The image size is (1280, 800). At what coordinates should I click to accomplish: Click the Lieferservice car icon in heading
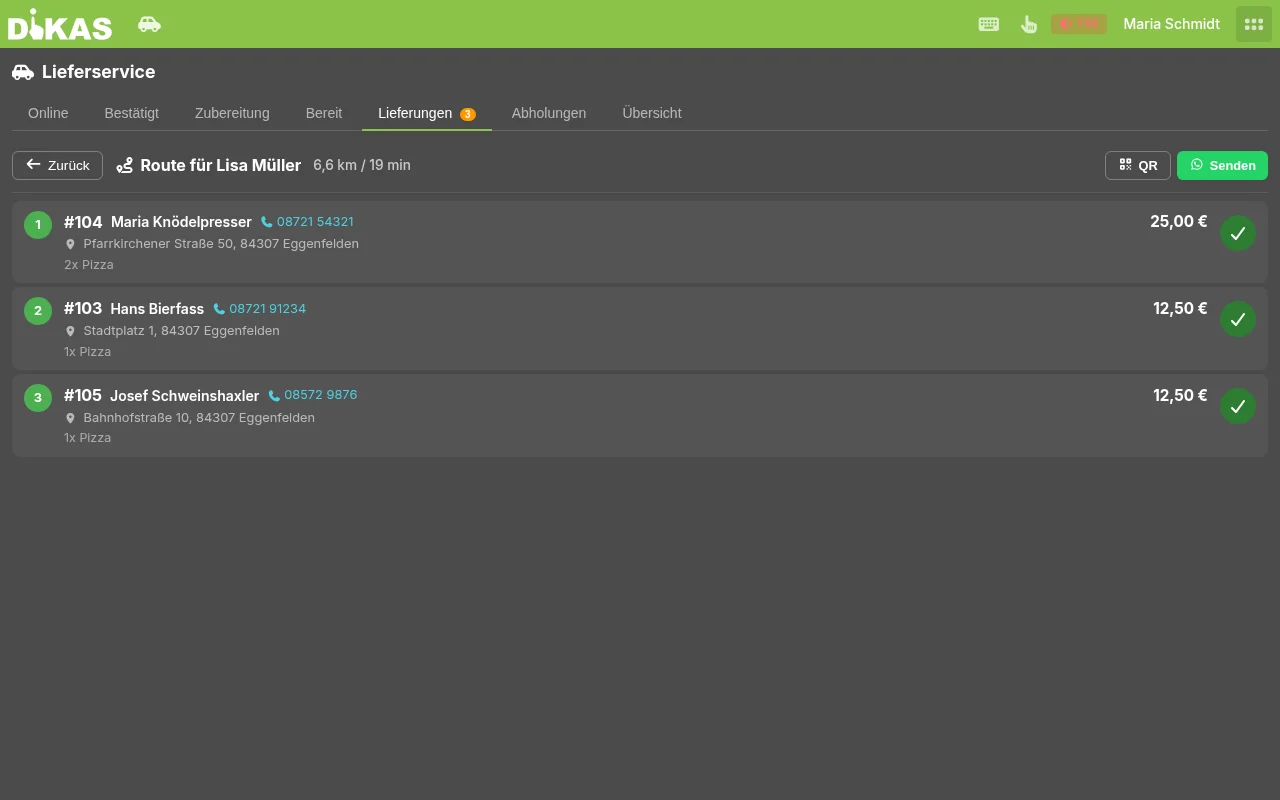coord(23,72)
